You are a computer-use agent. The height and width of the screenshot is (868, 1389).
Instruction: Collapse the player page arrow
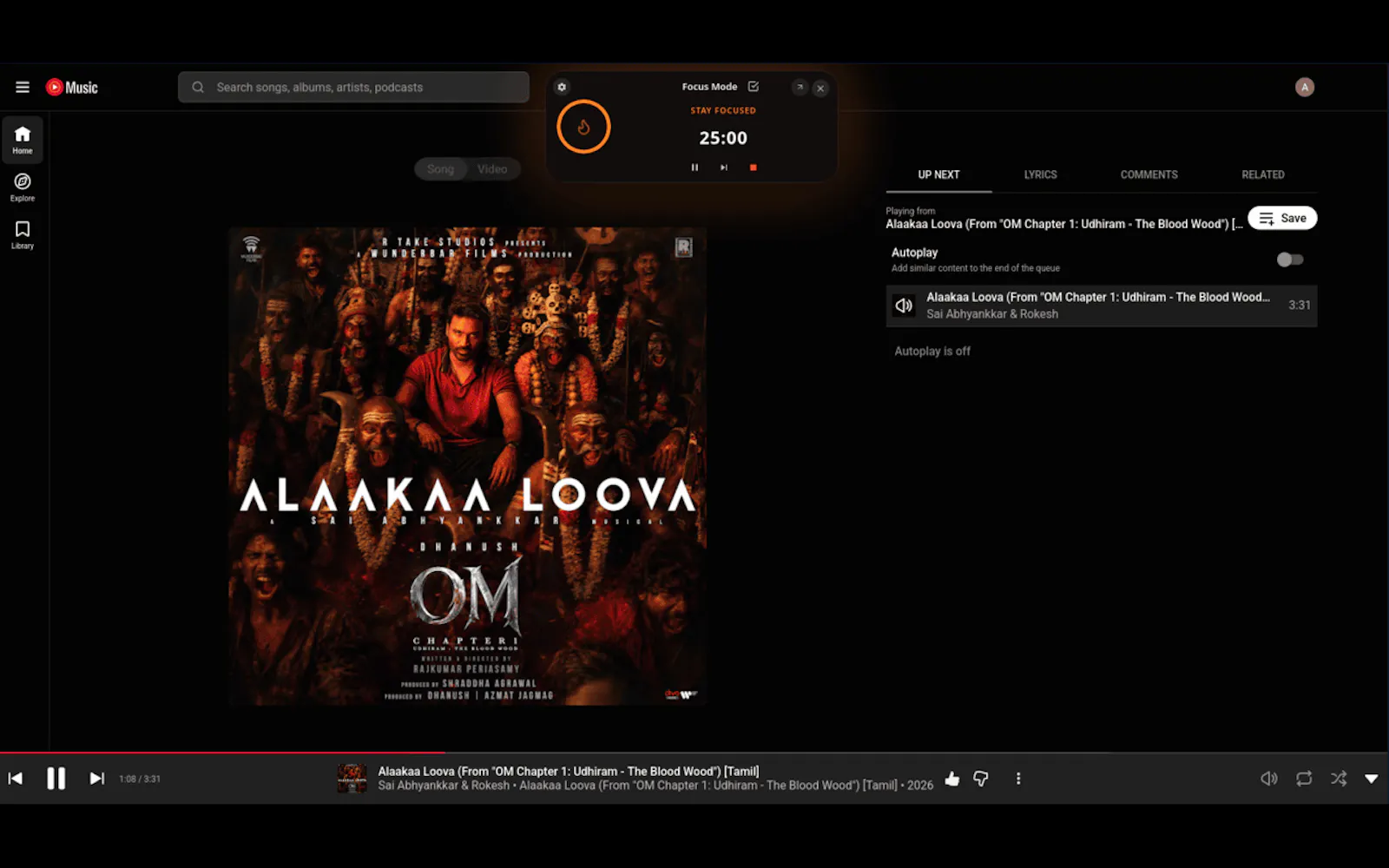(1372, 779)
